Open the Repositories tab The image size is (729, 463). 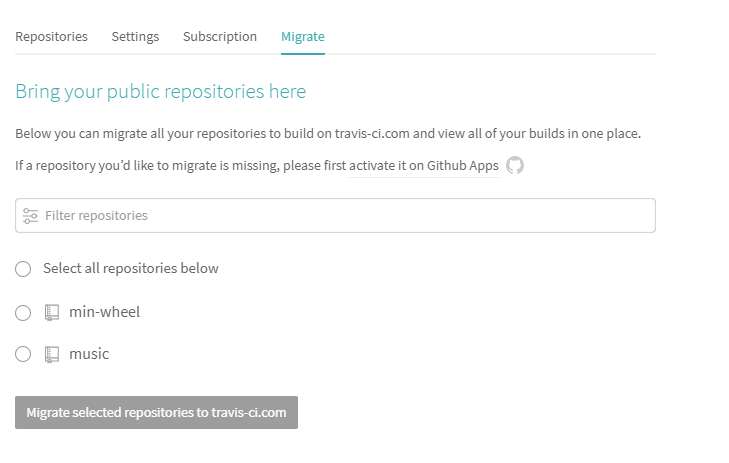[51, 36]
